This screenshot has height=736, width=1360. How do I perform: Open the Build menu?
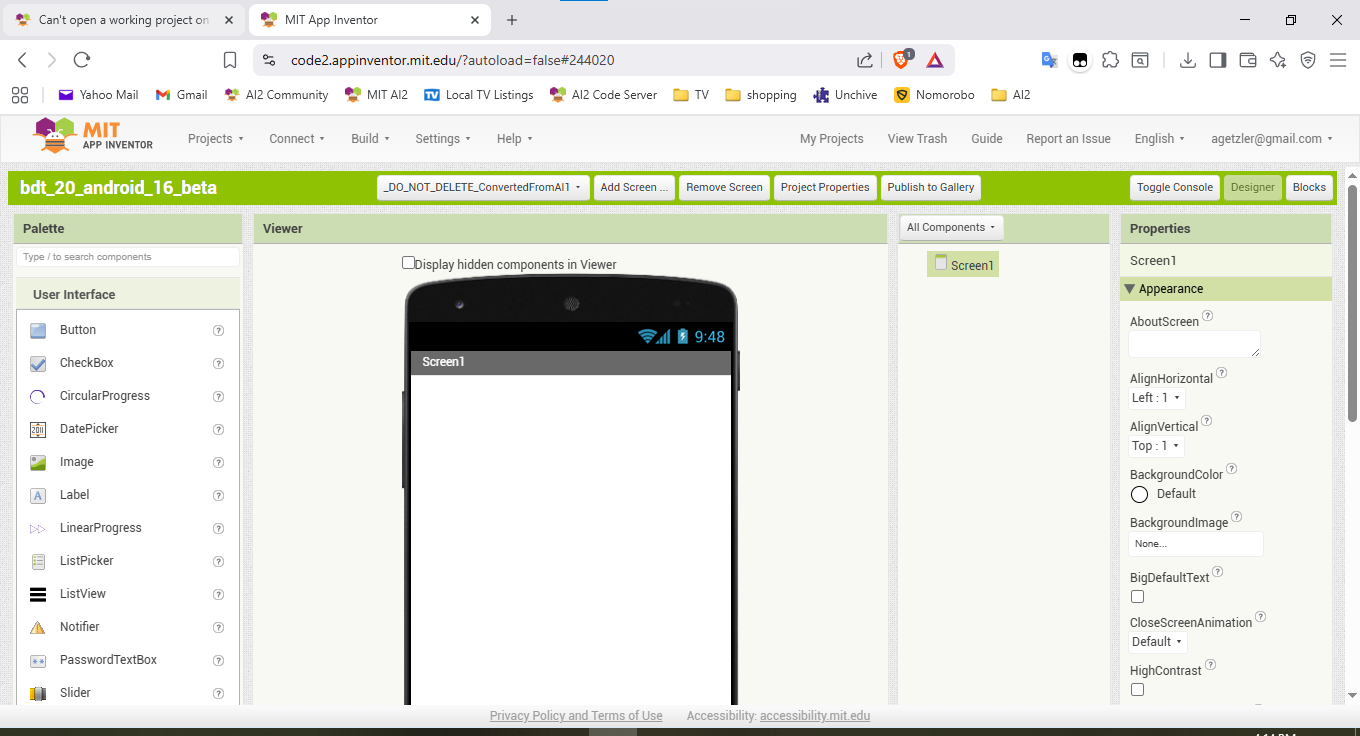click(370, 139)
